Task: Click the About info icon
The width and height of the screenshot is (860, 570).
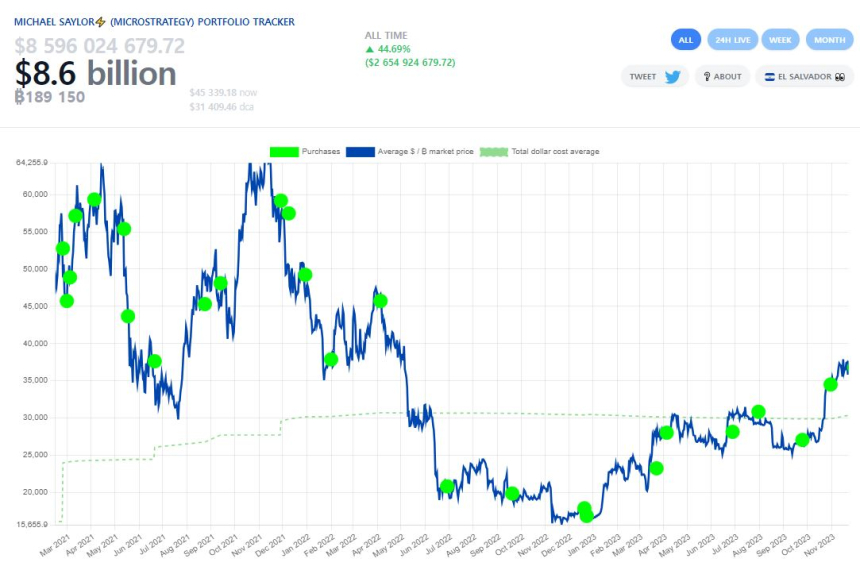Action: click(x=705, y=77)
